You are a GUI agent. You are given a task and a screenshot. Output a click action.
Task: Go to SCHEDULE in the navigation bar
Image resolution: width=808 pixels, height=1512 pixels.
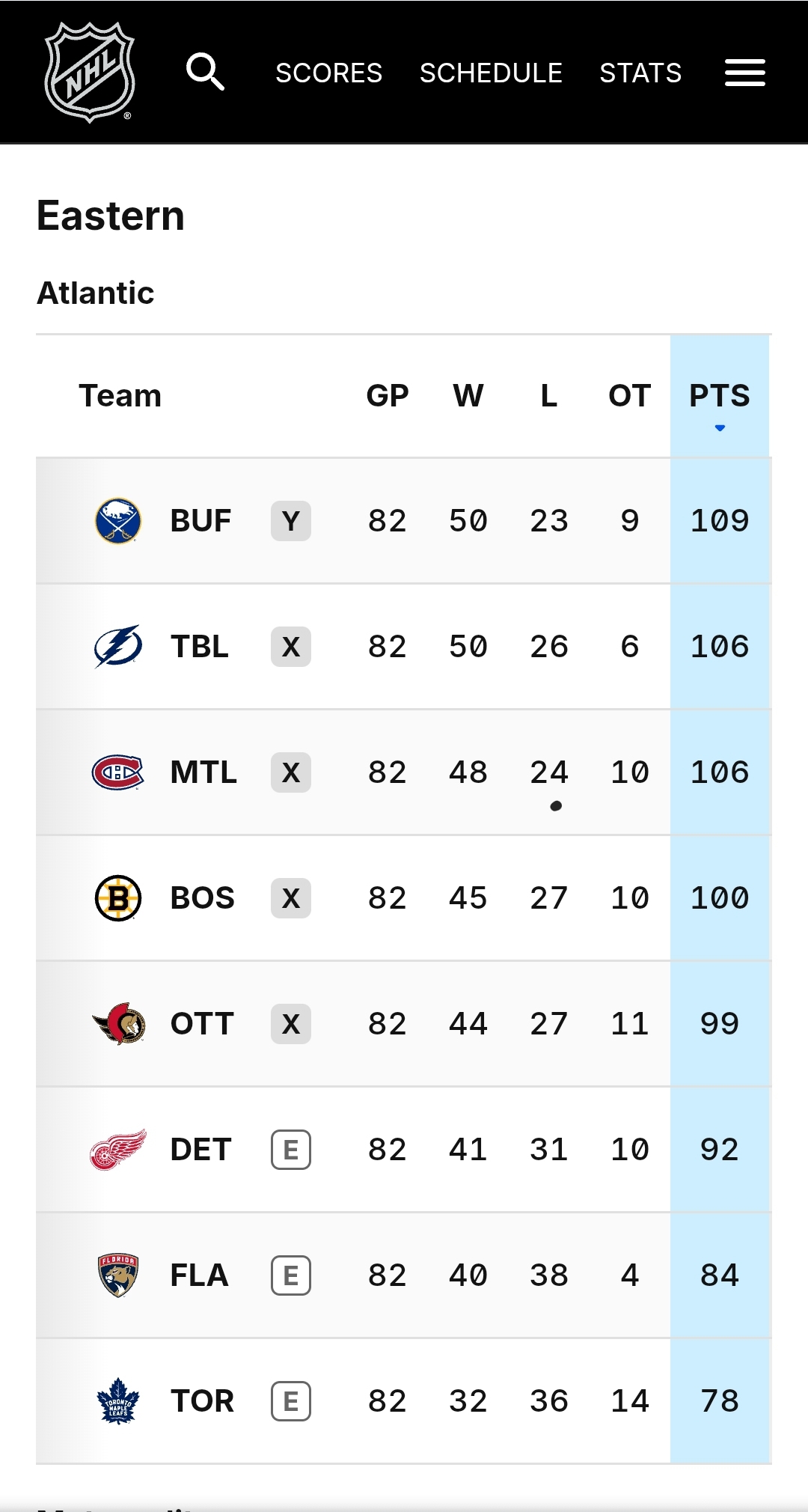[491, 73]
